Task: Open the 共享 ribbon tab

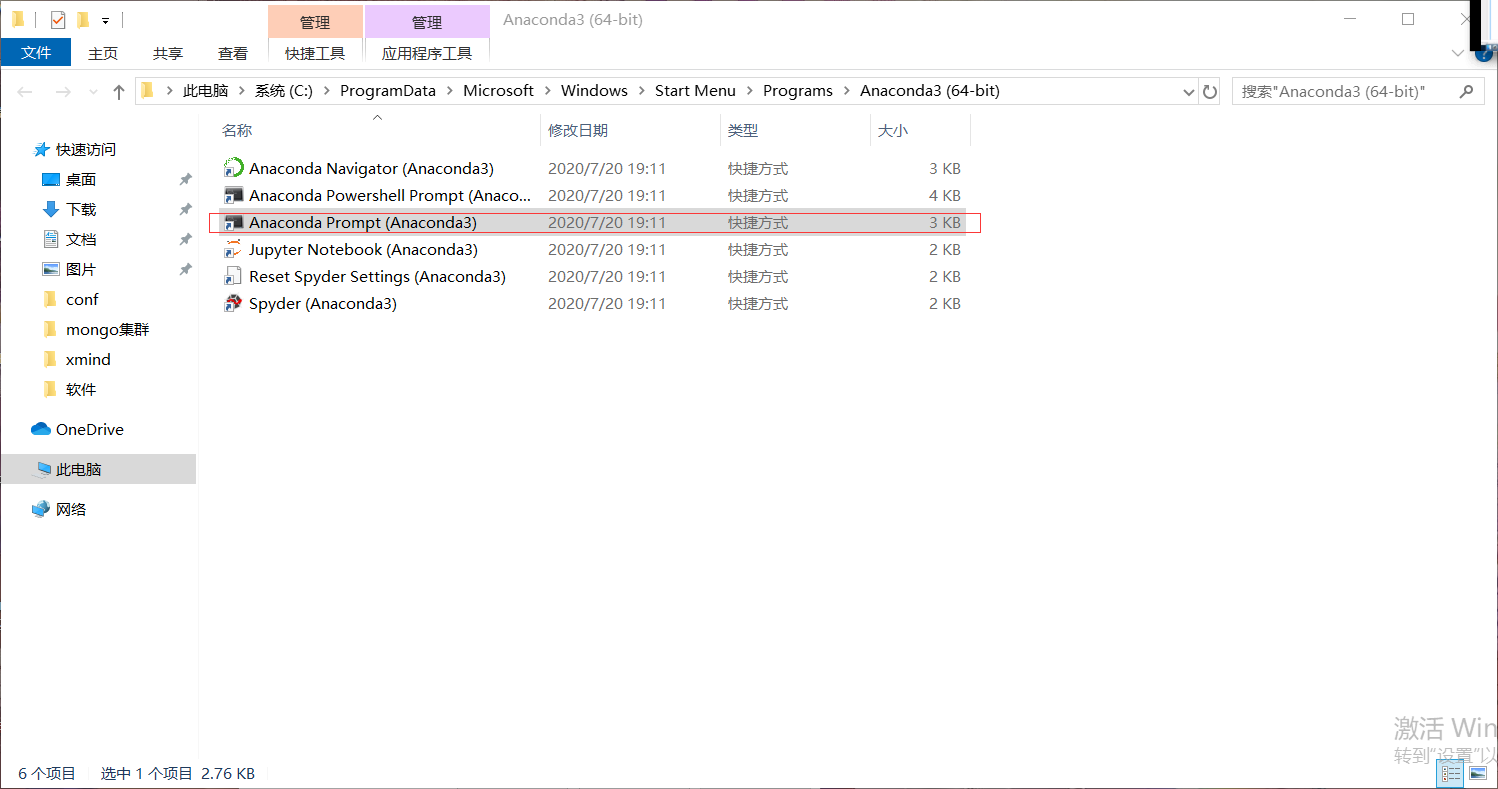Action: (168, 53)
